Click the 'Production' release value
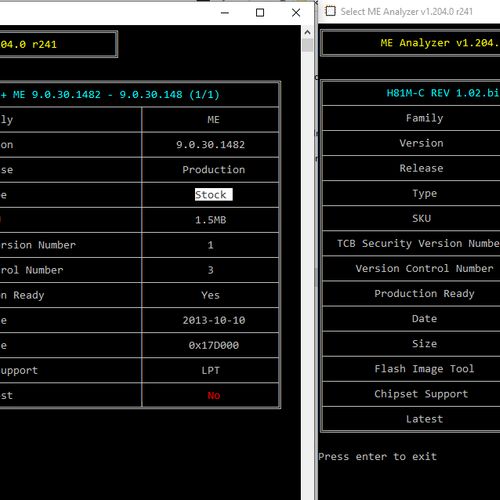Screen dimensions: 500x500 tap(214, 170)
